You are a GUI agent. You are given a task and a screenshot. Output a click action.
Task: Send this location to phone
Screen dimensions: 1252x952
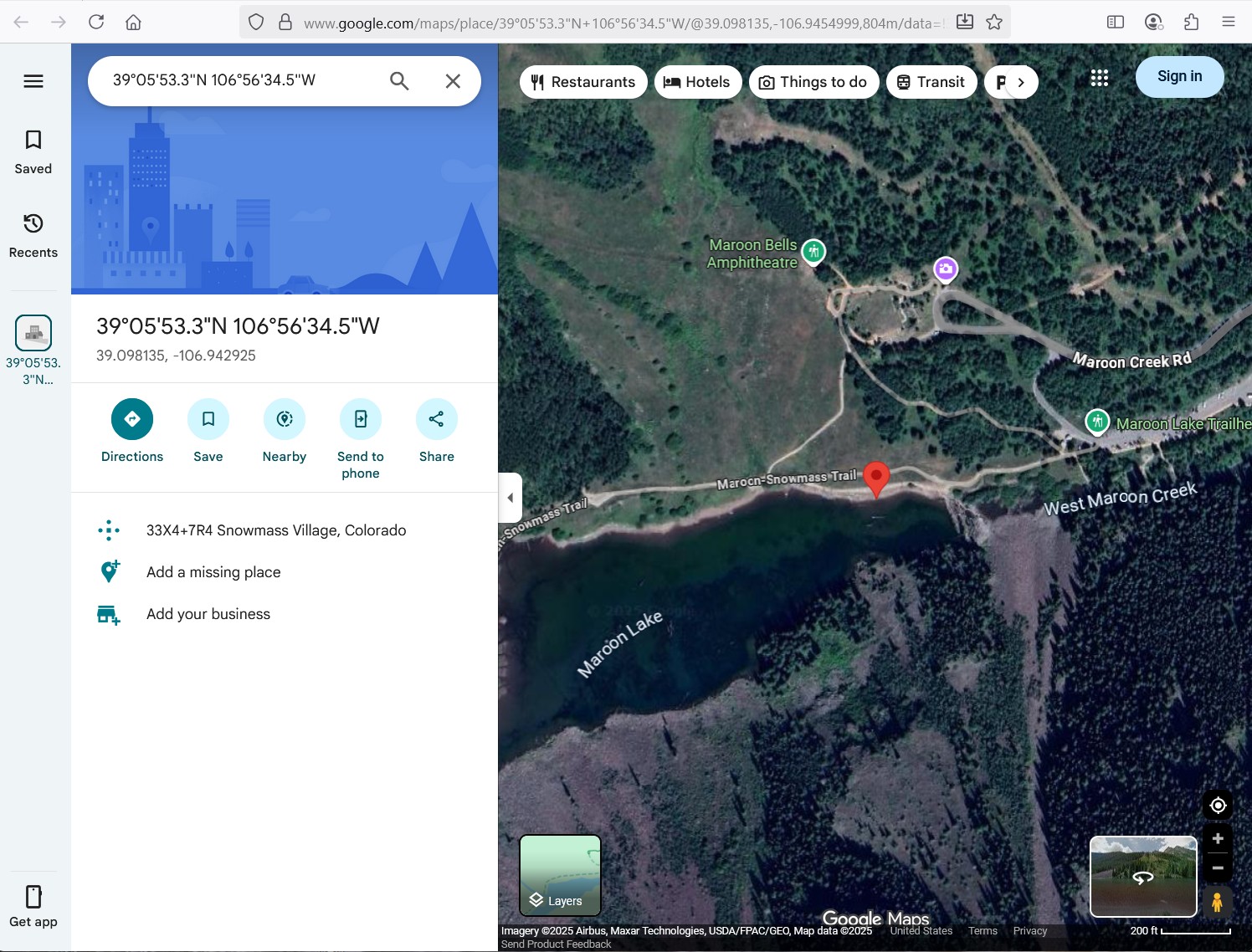[361, 439]
